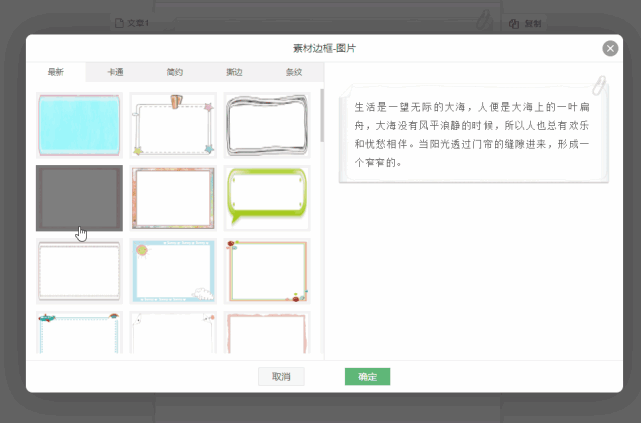The width and height of the screenshot is (641, 423).
Task: Close the 素材边框-图片 dialog
Action: (x=610, y=49)
